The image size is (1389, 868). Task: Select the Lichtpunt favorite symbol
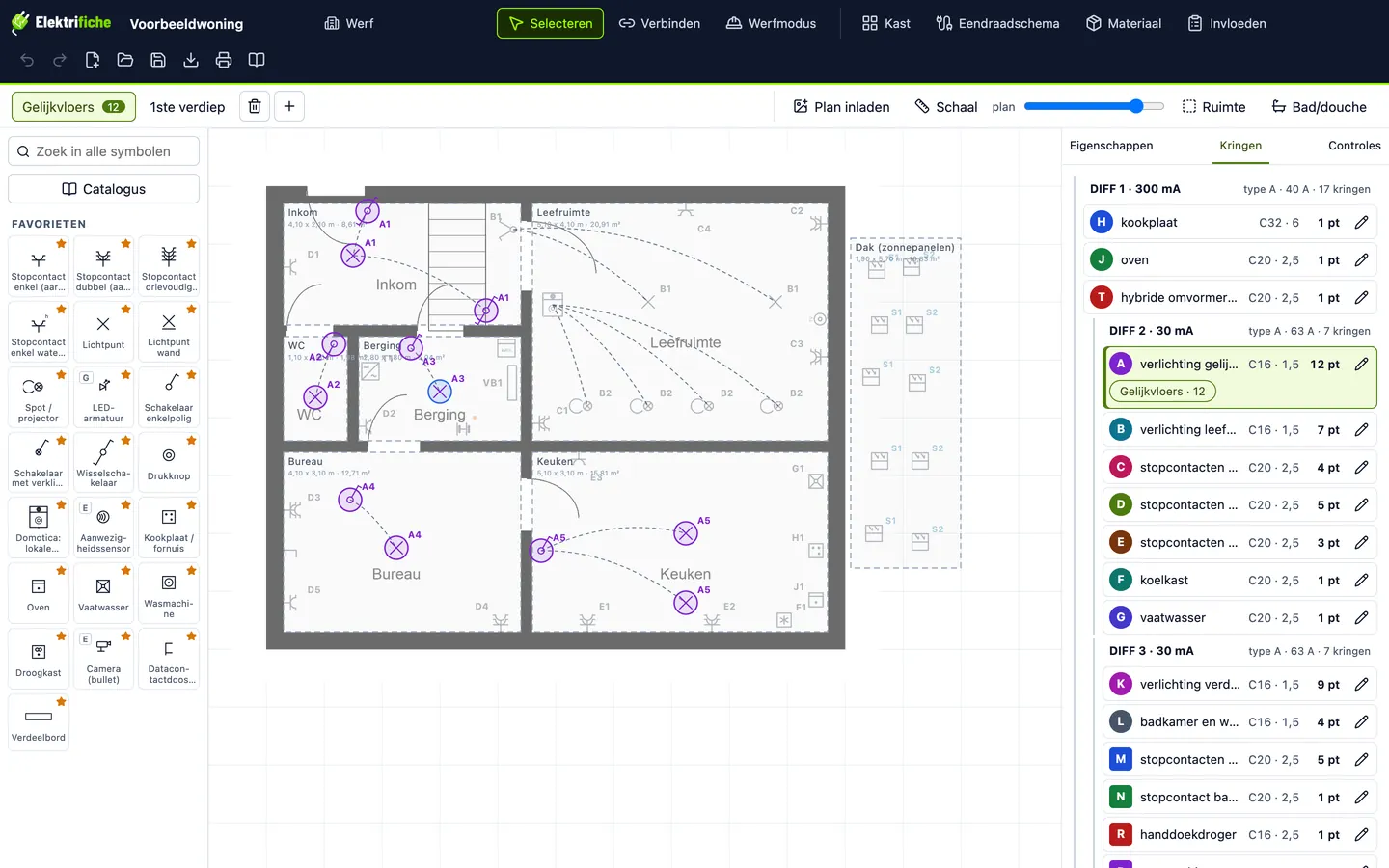point(103,332)
